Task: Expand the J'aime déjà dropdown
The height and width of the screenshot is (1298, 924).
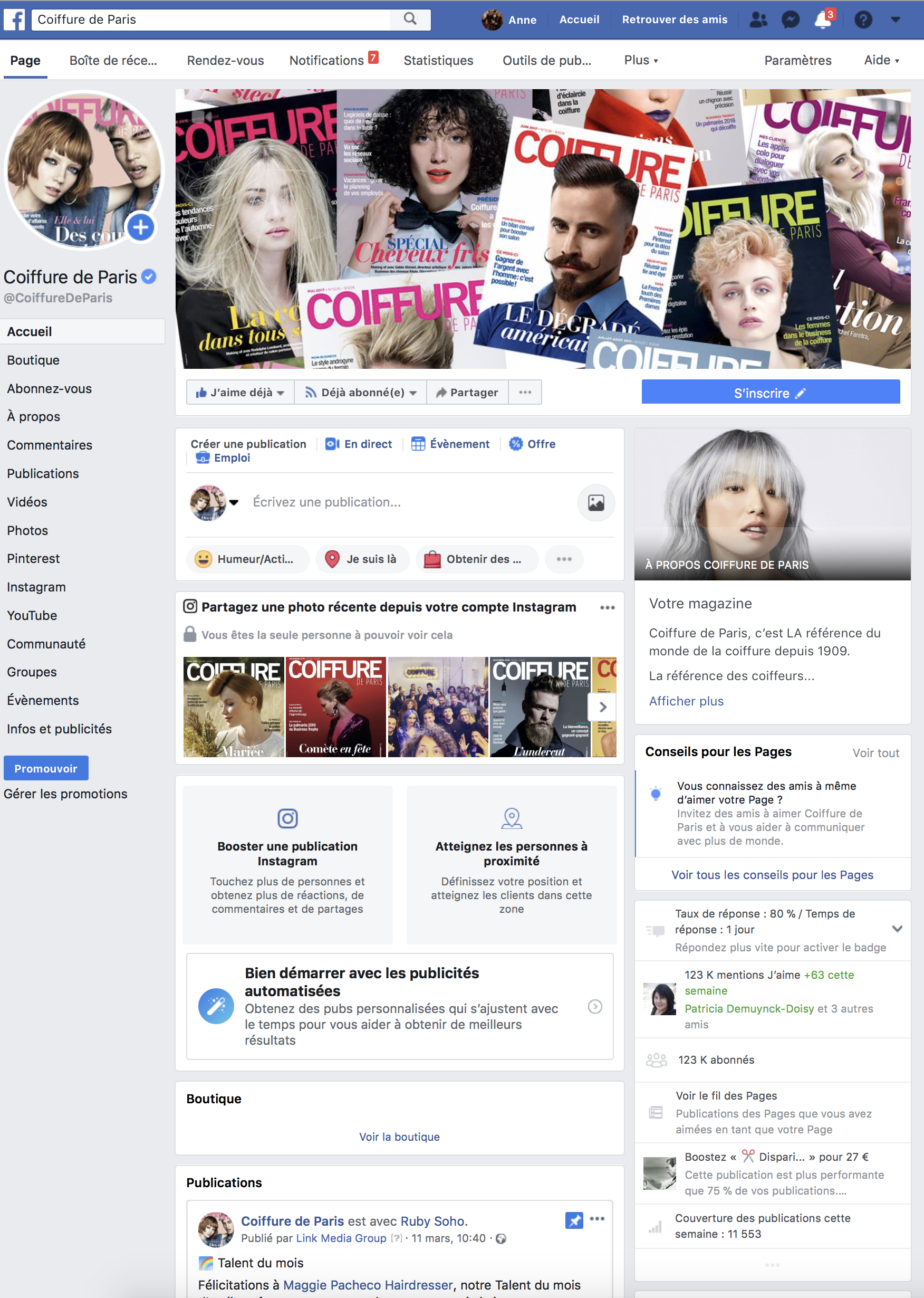Action: 239,392
